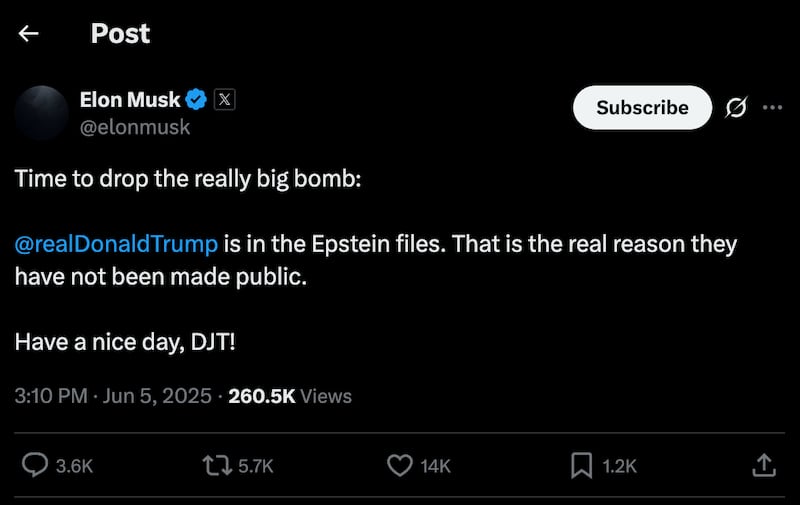Go back using the left arrow
Viewport: 800px width, 505px height.
pyautogui.click(x=29, y=34)
